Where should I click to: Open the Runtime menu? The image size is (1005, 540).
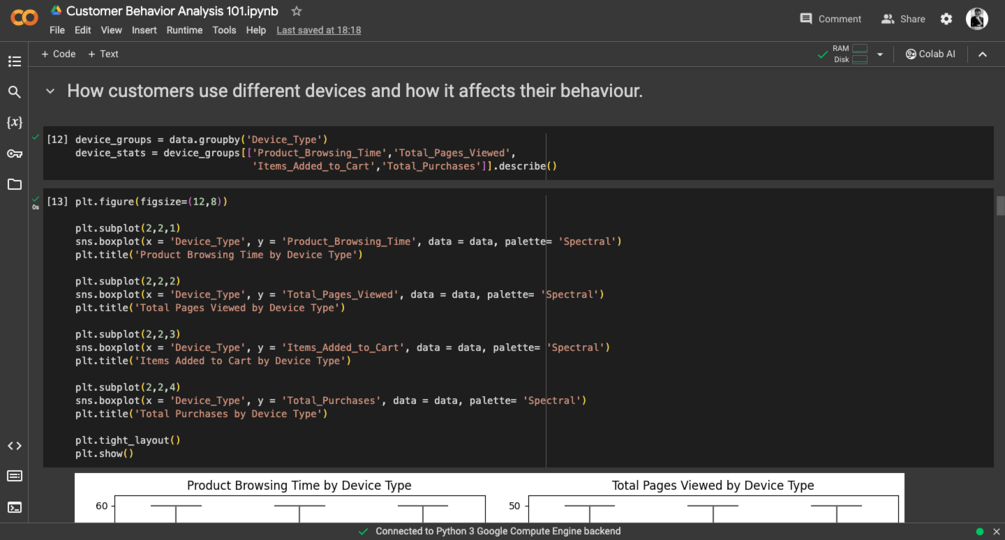pos(185,30)
